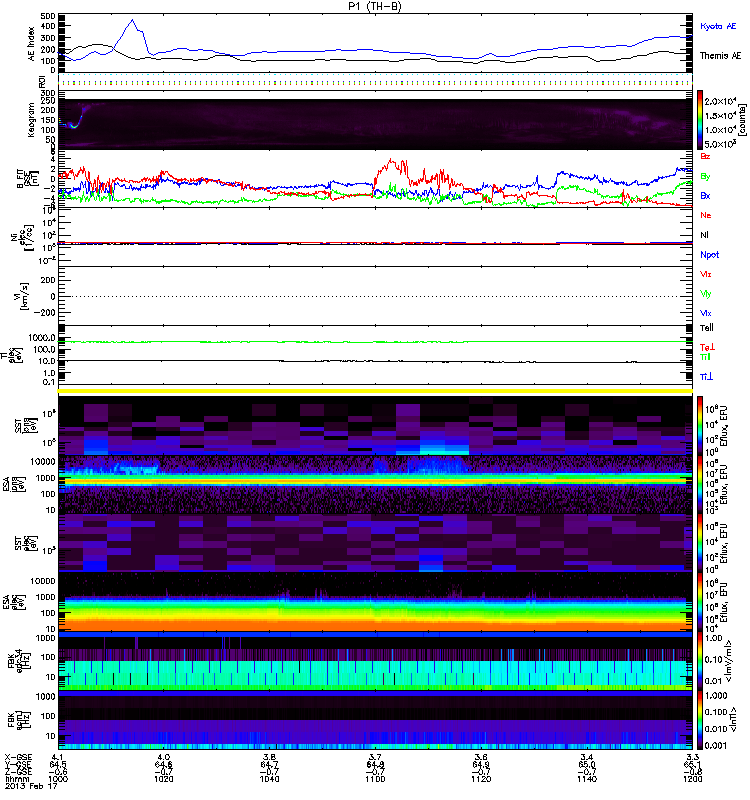This screenshot has height=800, width=750.
Task: Click the 1000 time tick label
Action: click(x=58, y=779)
